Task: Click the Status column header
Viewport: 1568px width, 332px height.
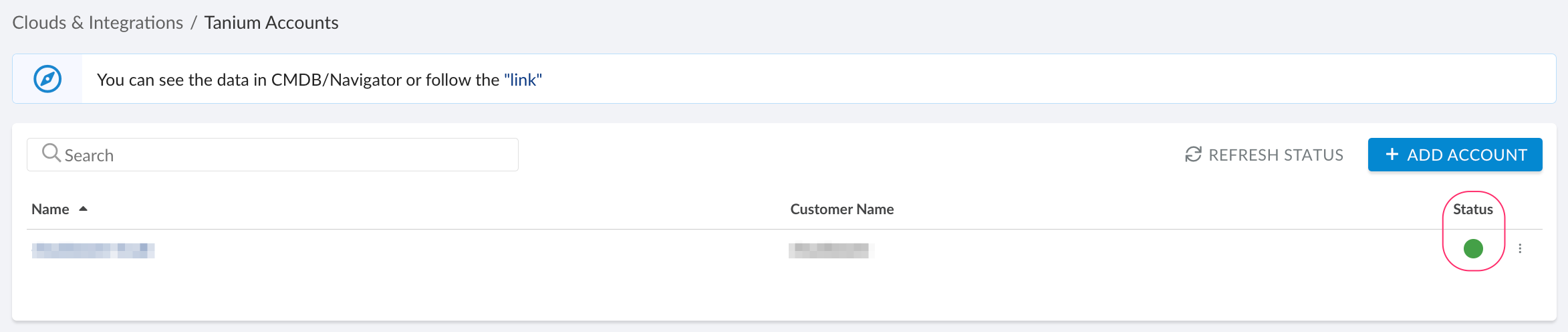Action: 1472,209
